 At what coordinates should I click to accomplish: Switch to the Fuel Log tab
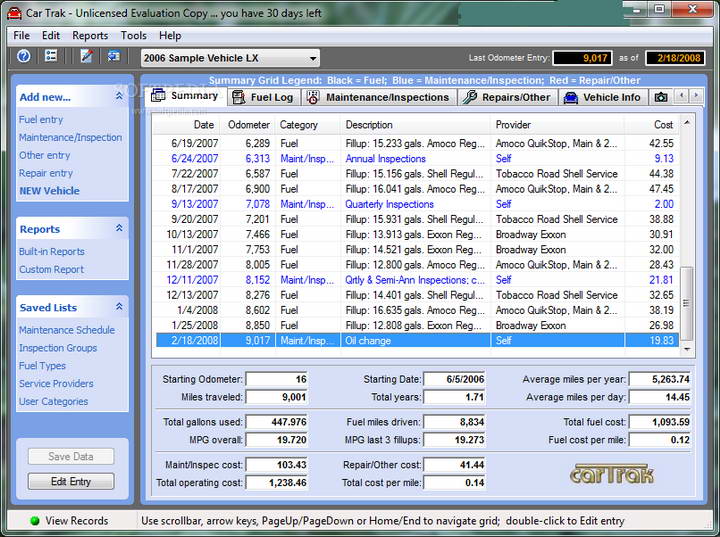coord(264,97)
